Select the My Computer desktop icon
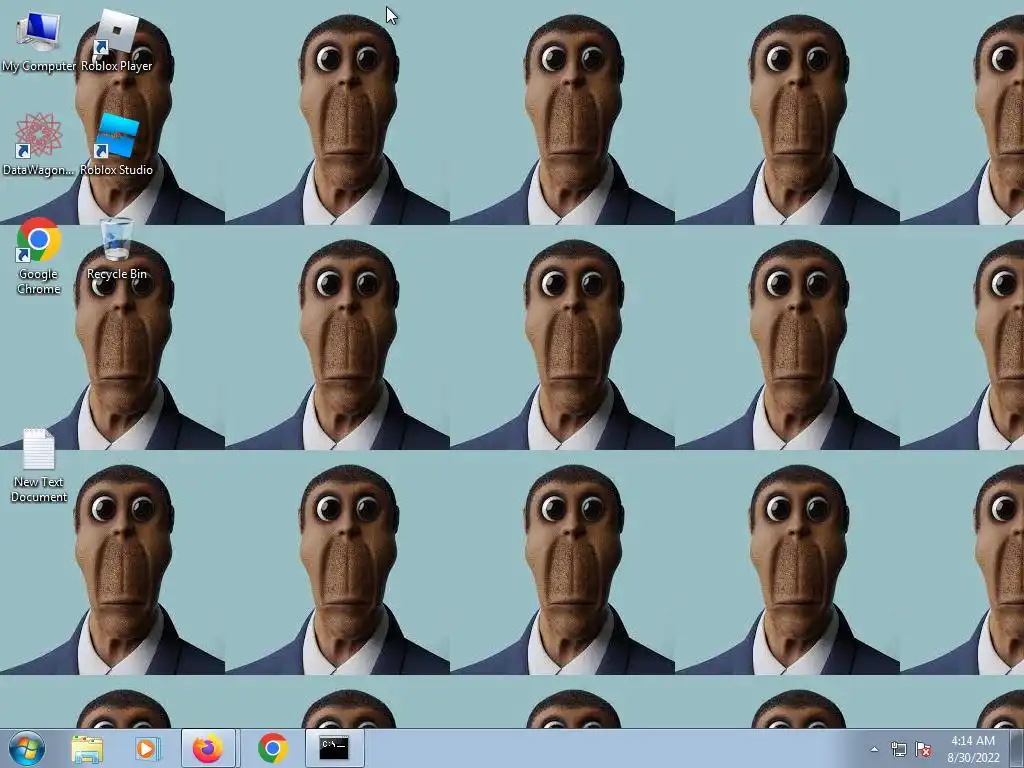Viewport: 1024px width, 768px height. [39, 40]
